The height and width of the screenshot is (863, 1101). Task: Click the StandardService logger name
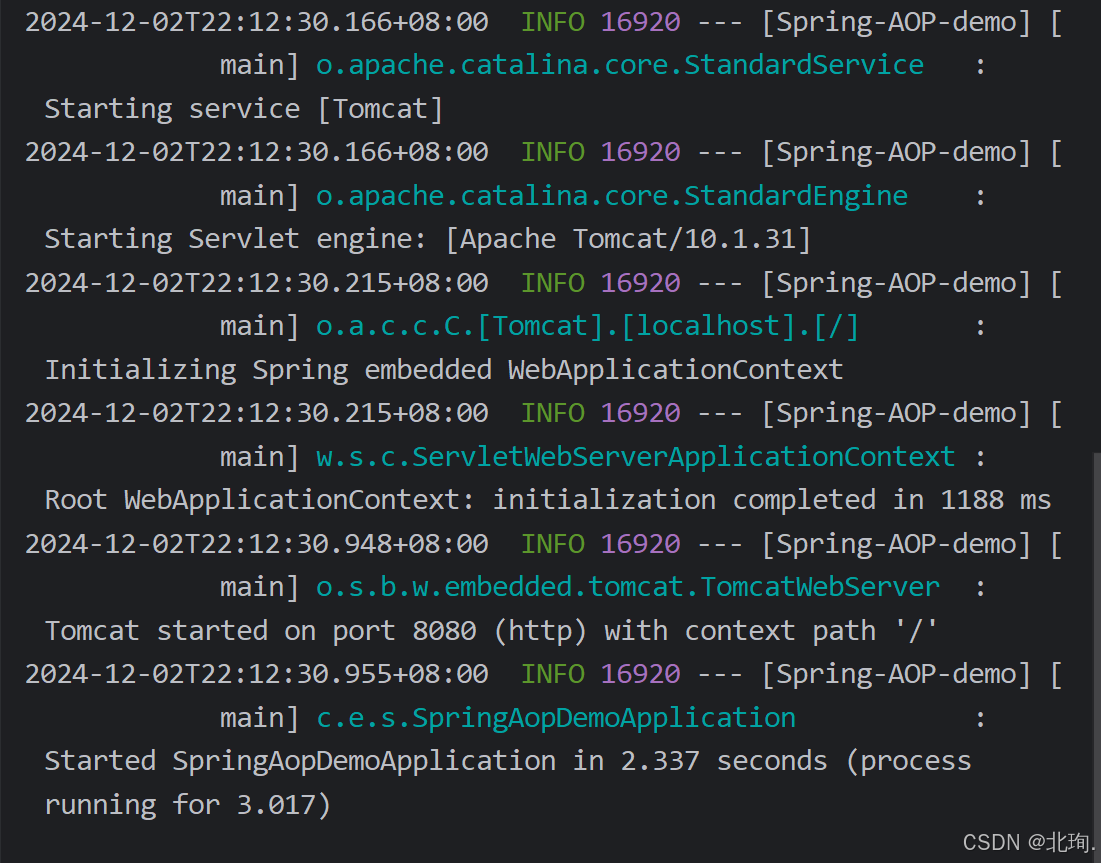click(x=620, y=64)
